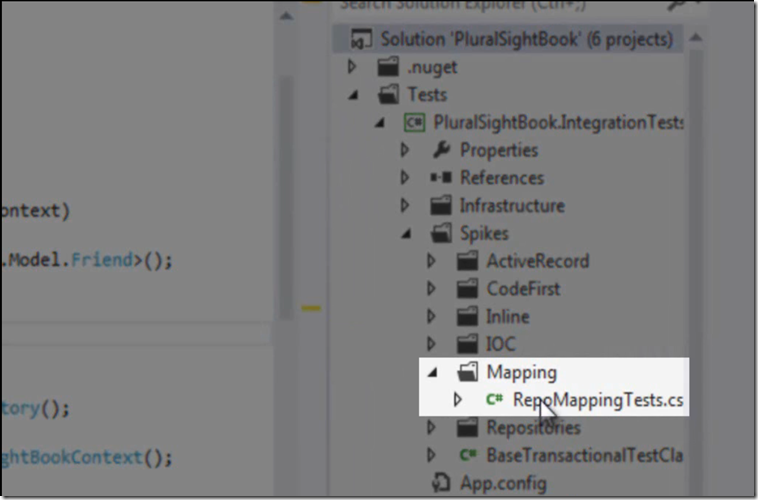Select the ActiveRecord label
This screenshot has height=500, width=758.
(538, 261)
